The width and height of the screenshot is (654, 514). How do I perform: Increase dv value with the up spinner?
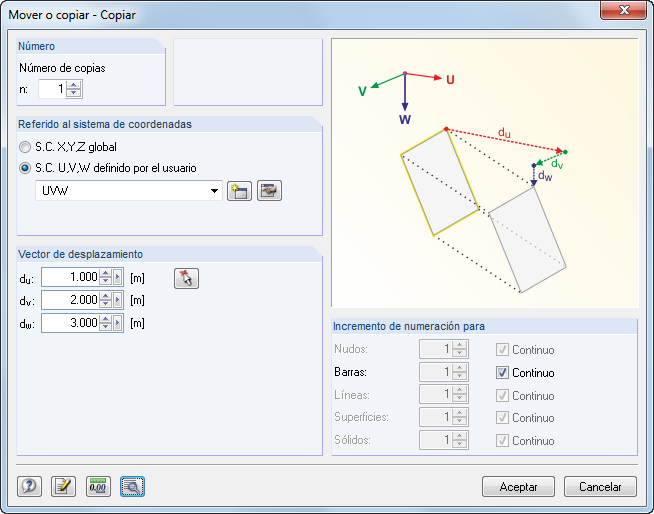pyautogui.click(x=106, y=296)
